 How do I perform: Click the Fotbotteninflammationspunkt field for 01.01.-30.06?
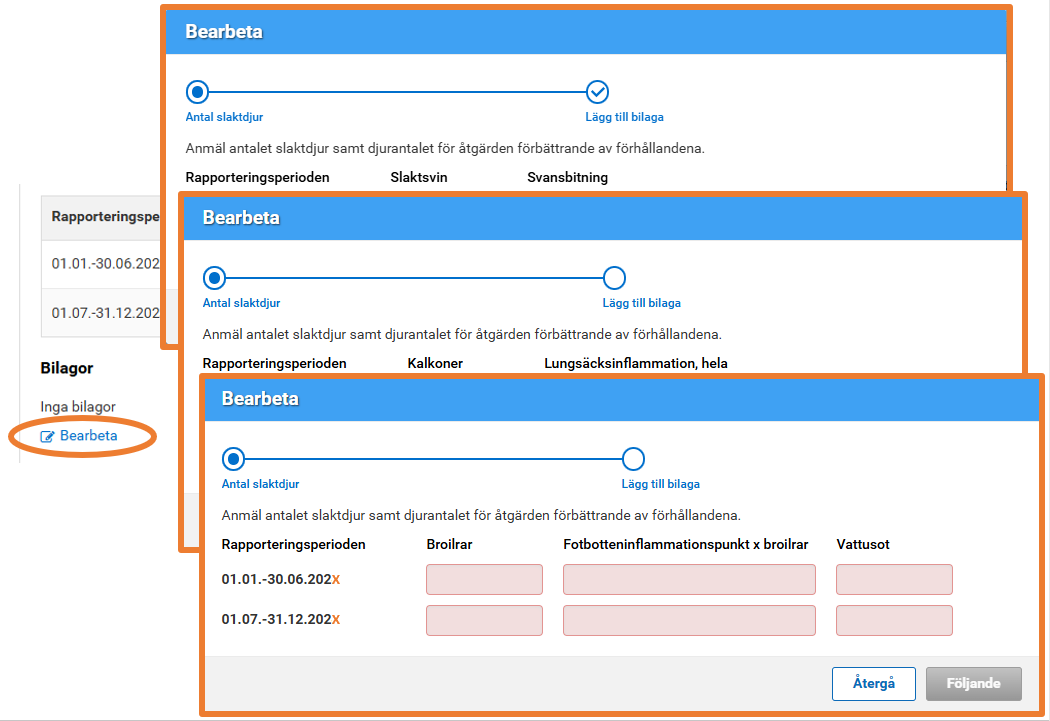coord(689,580)
